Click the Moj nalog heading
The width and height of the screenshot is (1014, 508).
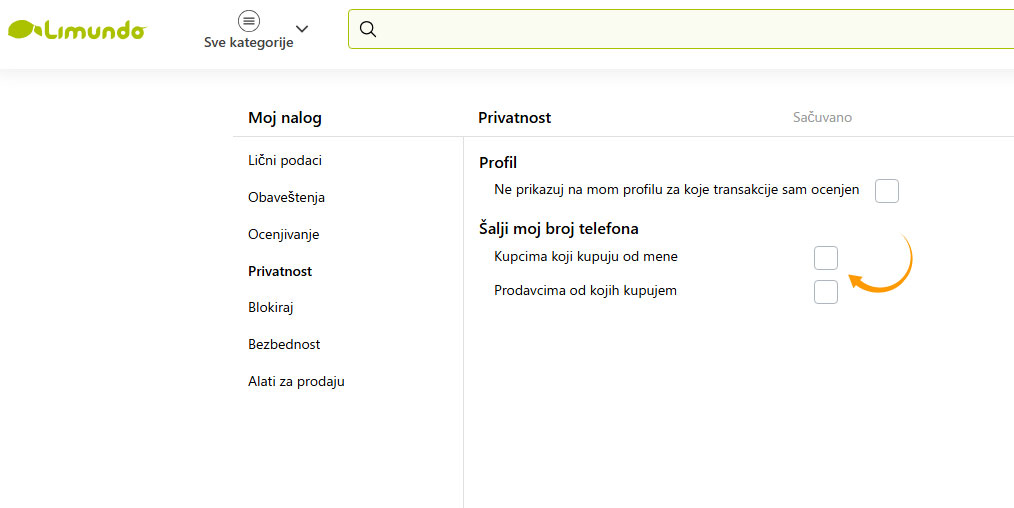point(285,118)
